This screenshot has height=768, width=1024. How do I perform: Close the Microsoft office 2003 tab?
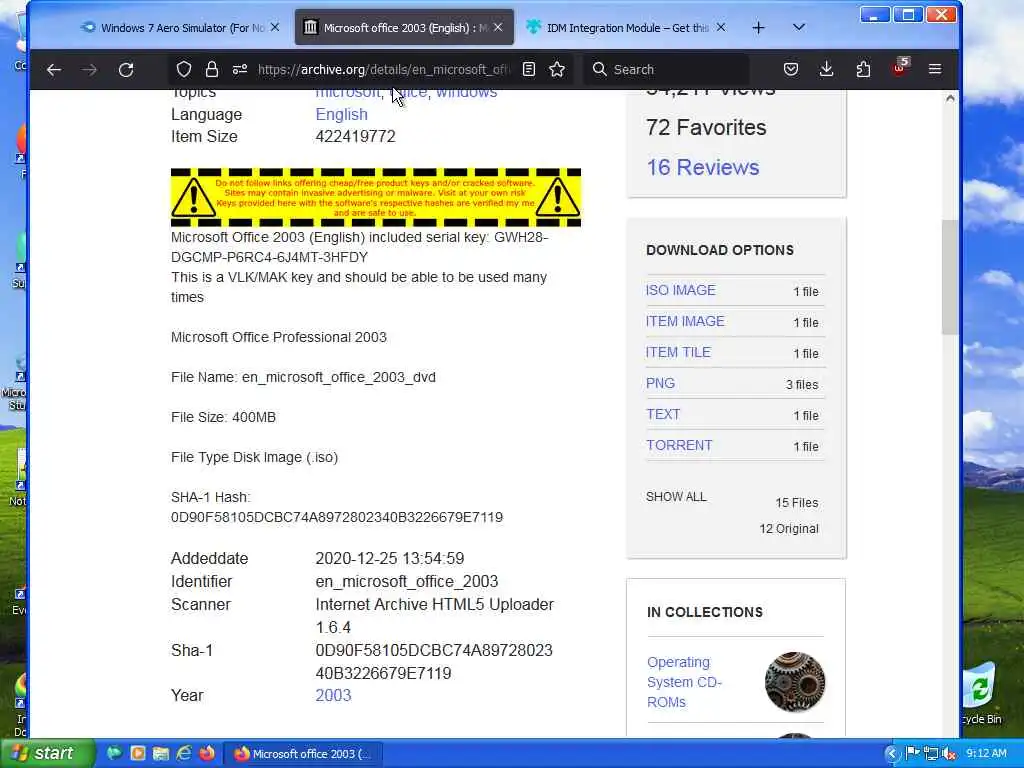click(498, 27)
